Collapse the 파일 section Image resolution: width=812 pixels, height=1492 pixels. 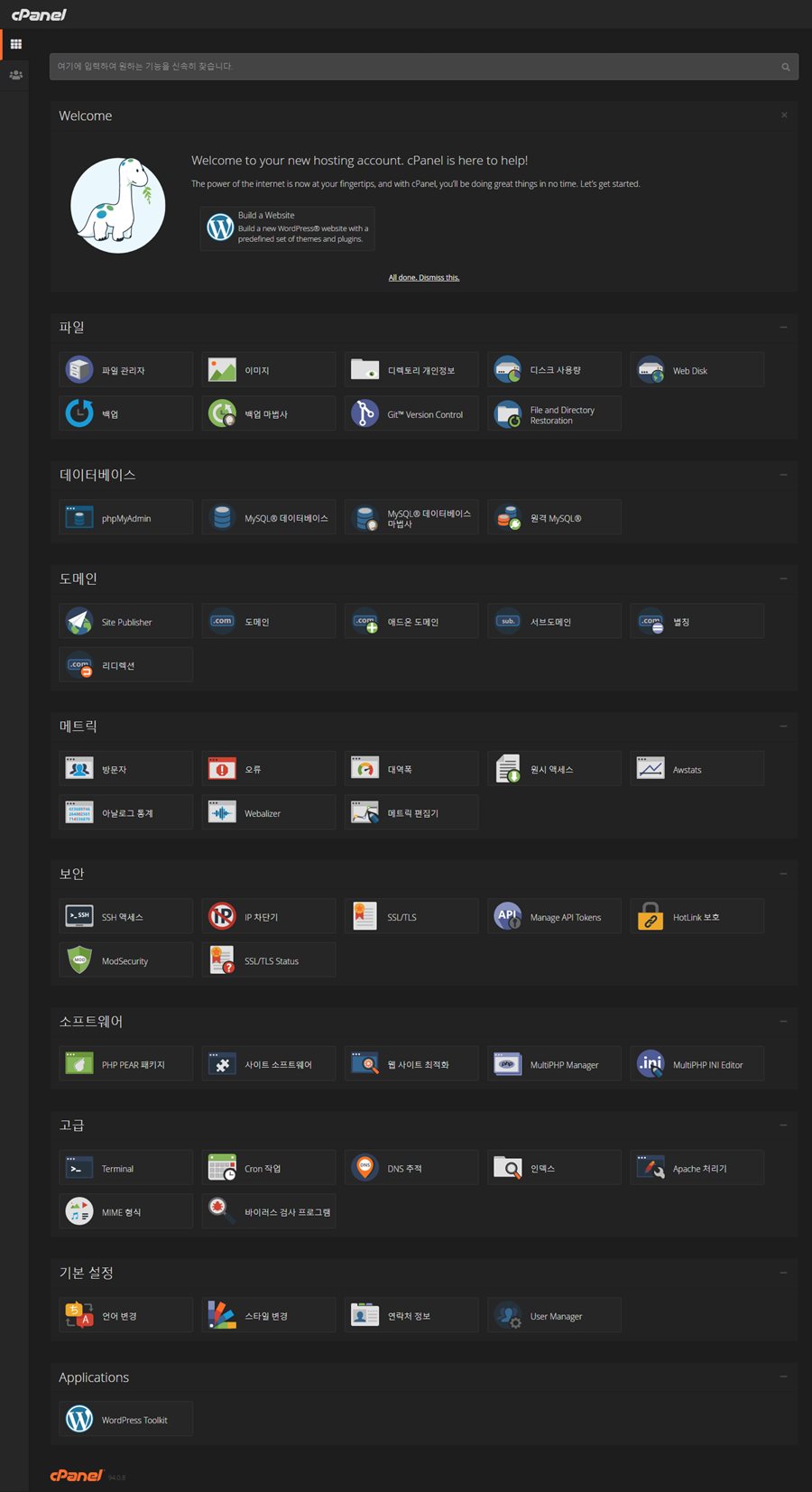pos(783,328)
